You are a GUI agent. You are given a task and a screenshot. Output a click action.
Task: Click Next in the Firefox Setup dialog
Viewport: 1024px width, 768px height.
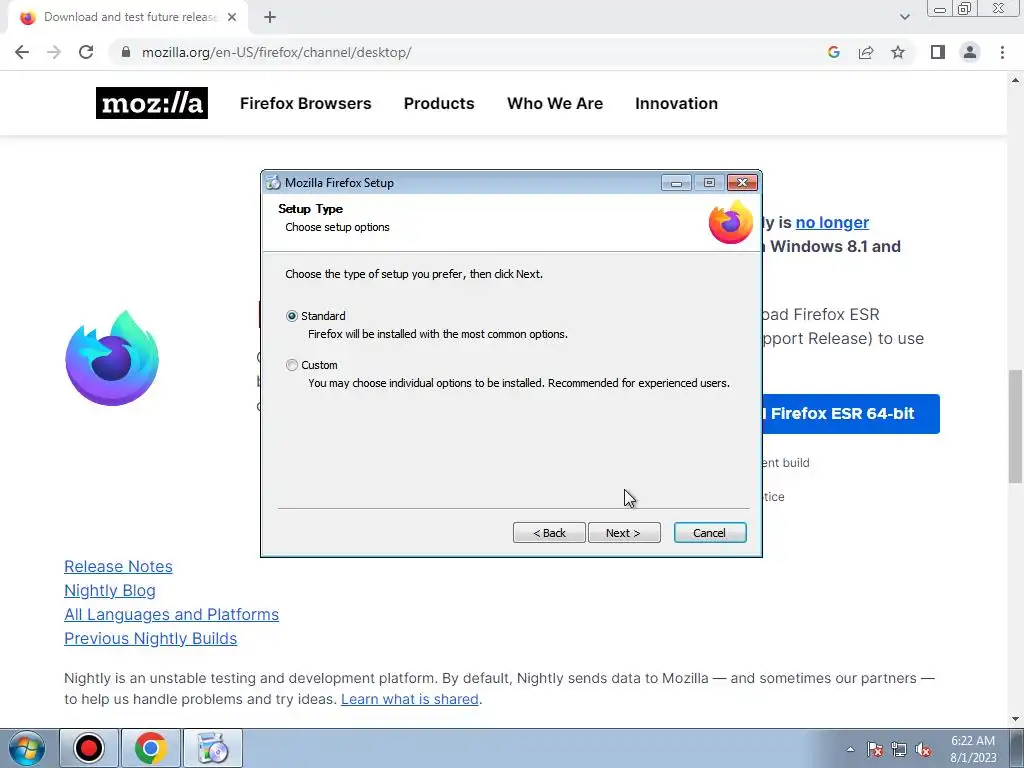point(624,533)
